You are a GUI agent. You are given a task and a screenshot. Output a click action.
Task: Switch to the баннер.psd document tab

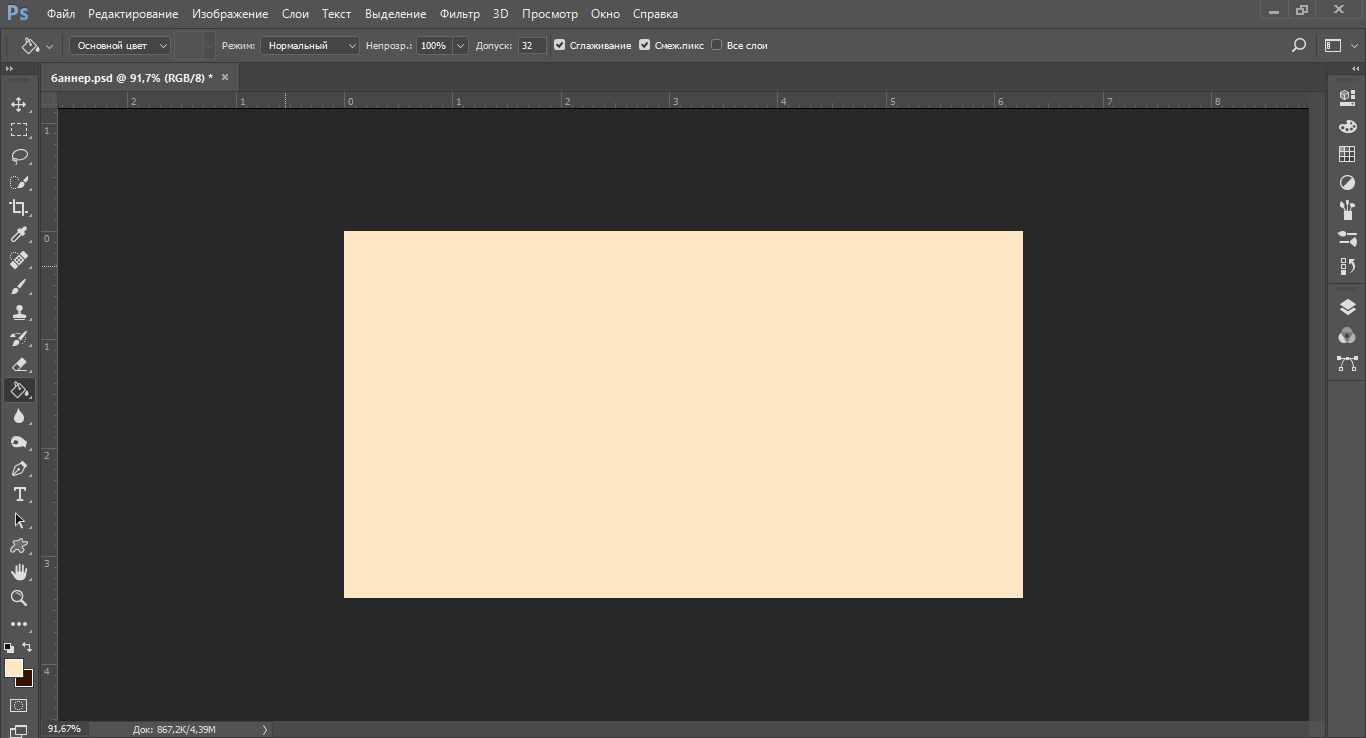click(x=131, y=77)
